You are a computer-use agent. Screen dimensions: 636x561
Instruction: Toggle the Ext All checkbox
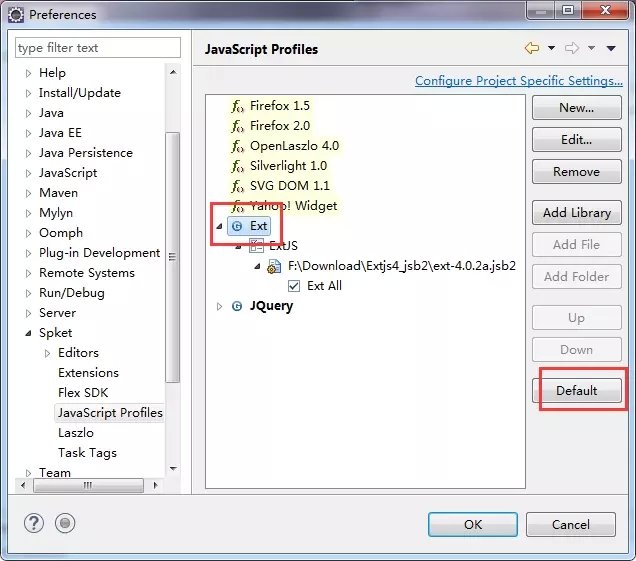pos(294,286)
